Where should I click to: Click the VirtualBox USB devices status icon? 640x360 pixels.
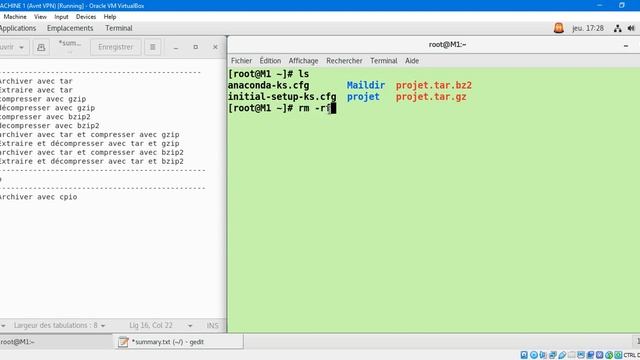coord(562,355)
